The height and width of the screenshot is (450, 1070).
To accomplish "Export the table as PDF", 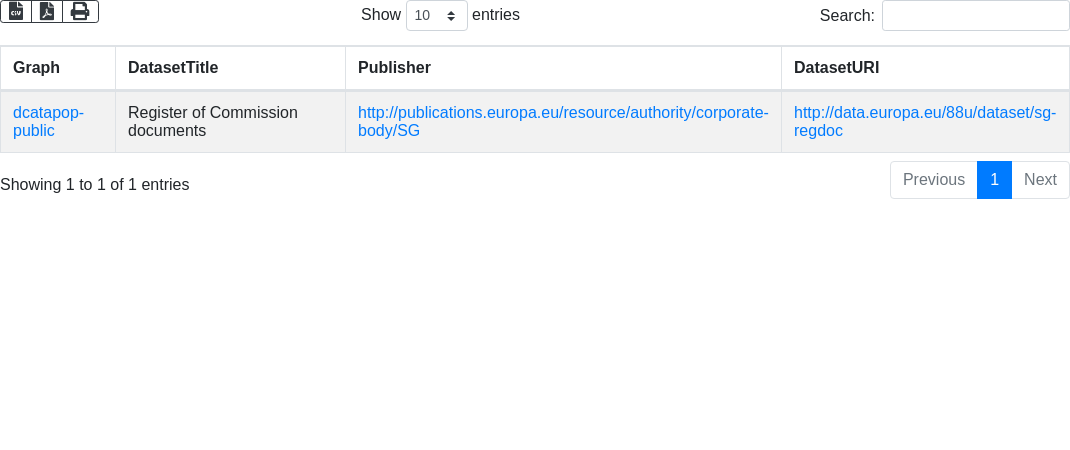I will coord(47,11).
